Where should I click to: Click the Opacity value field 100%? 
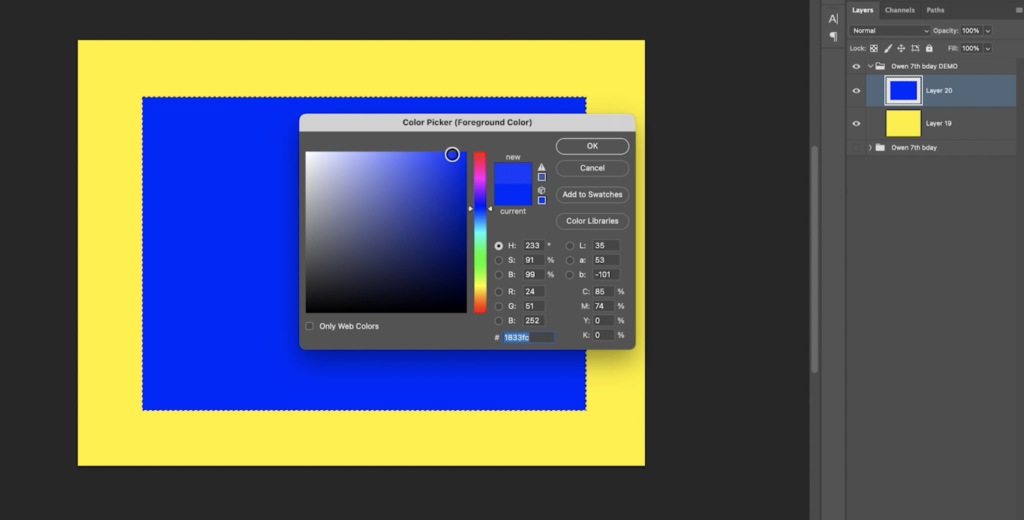pos(971,31)
